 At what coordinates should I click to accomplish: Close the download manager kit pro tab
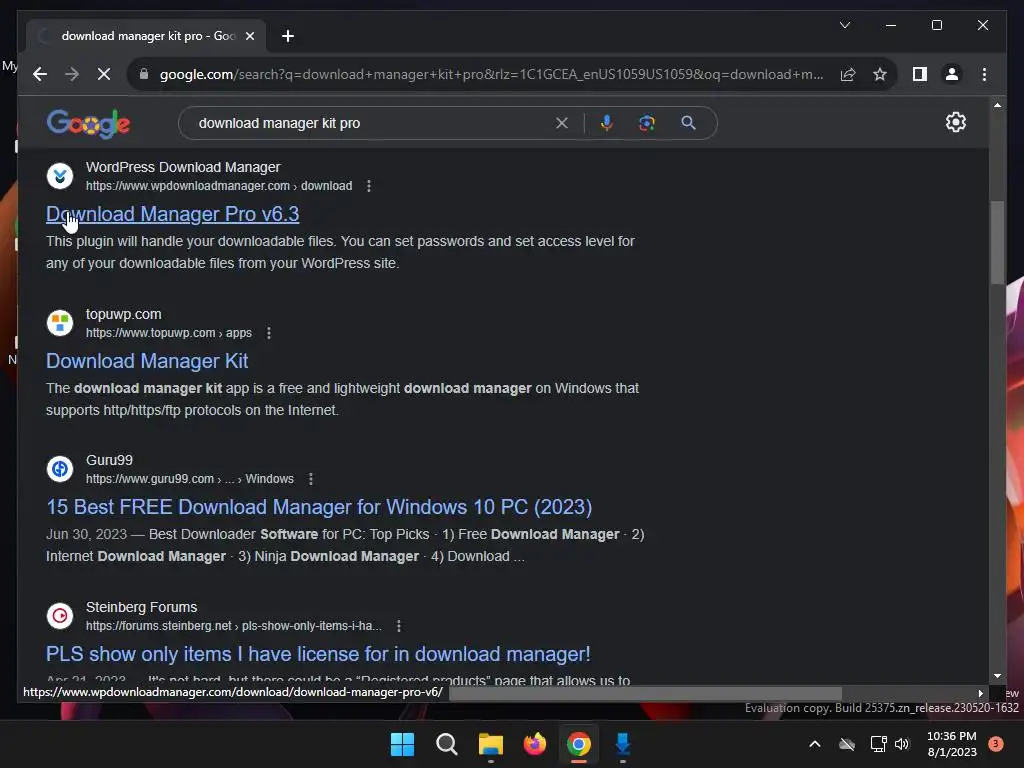pos(249,36)
